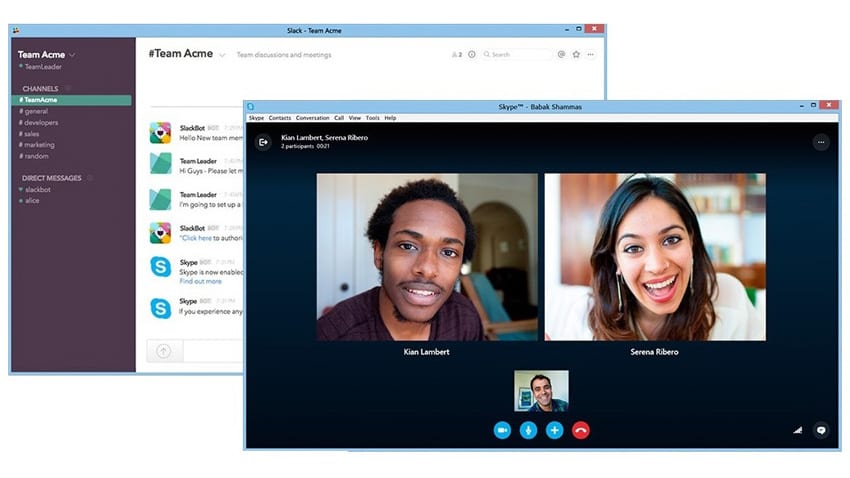Click the Slack Search field
Viewport: 850px width, 478px height.
(x=516, y=55)
